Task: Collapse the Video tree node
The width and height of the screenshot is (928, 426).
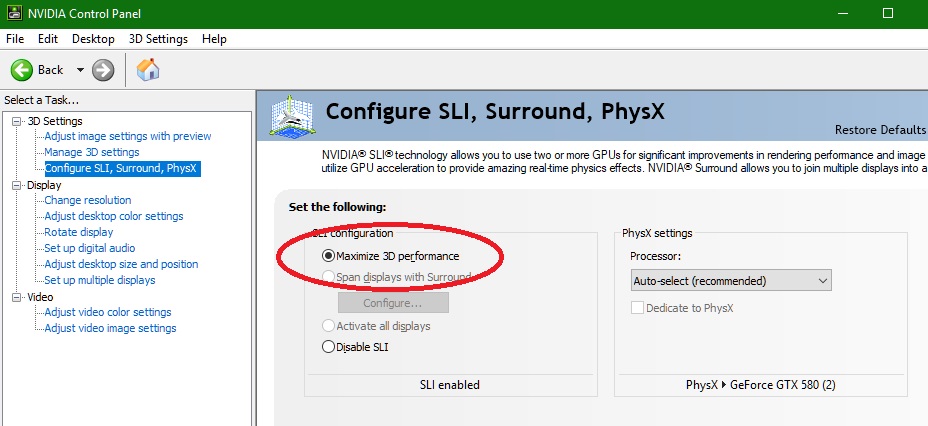Action: pos(16,297)
